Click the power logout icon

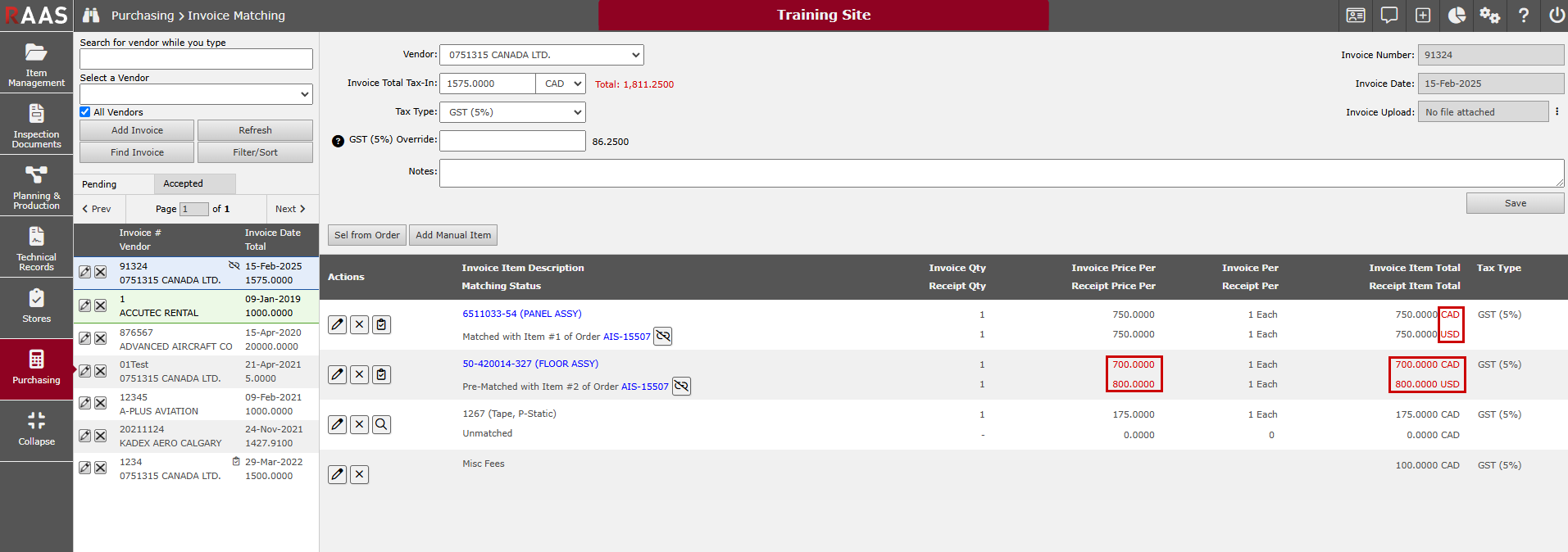pyautogui.click(x=1556, y=16)
